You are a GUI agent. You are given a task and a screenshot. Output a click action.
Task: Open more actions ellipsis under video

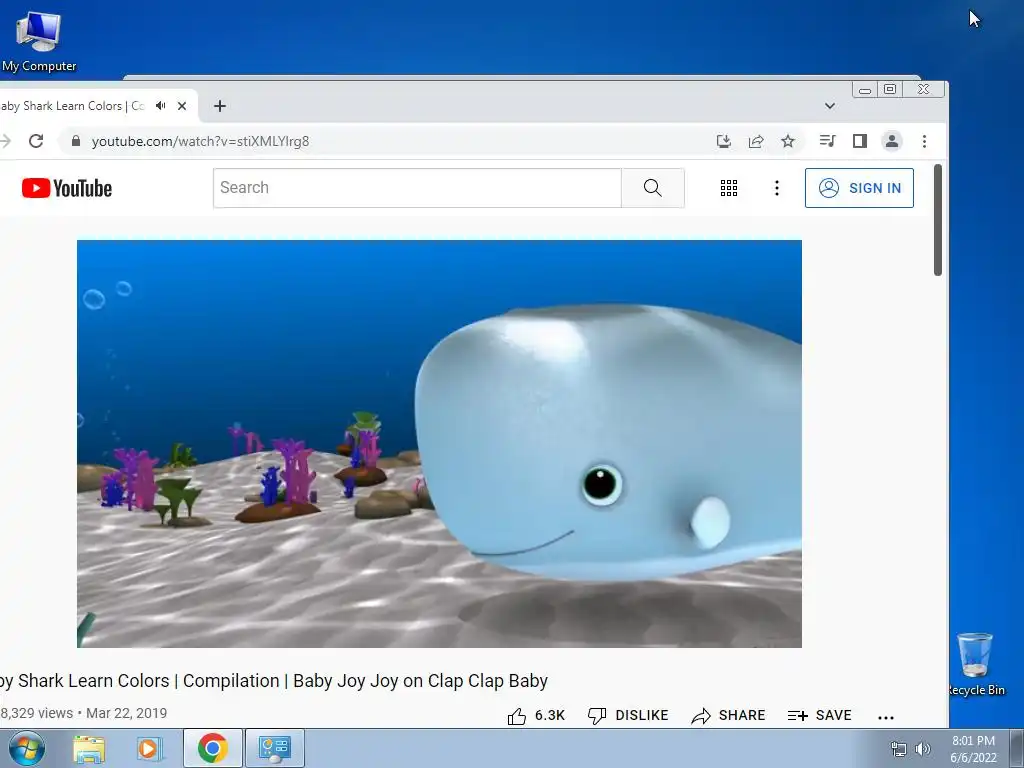[x=886, y=717]
